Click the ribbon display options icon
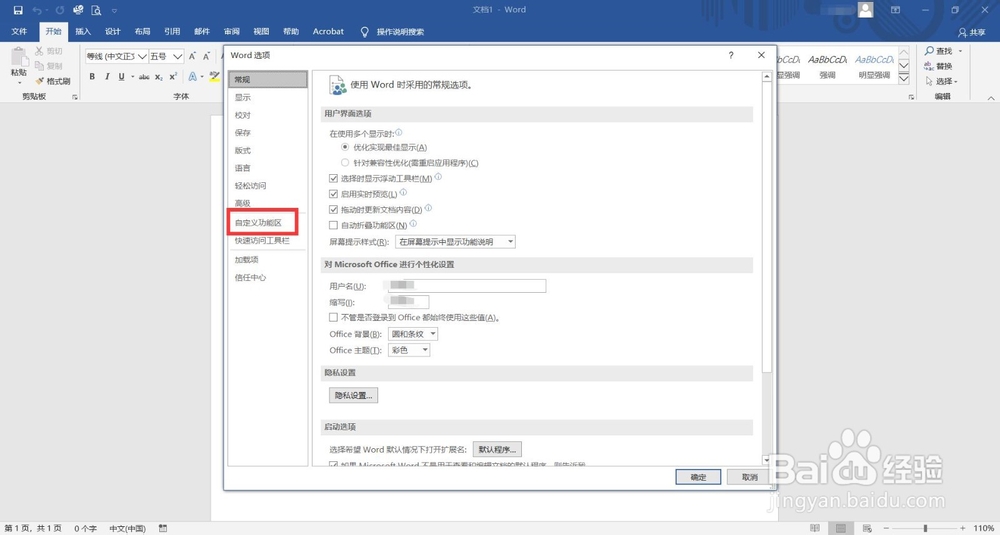This screenshot has height=535, width=1000. pyautogui.click(x=895, y=10)
